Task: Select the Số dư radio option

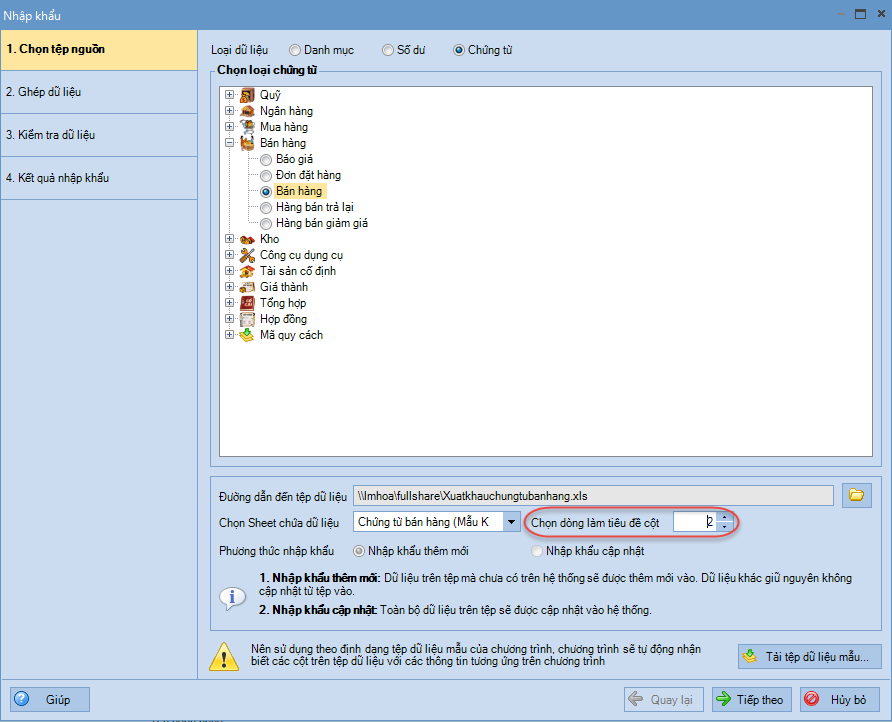Action: pos(388,50)
